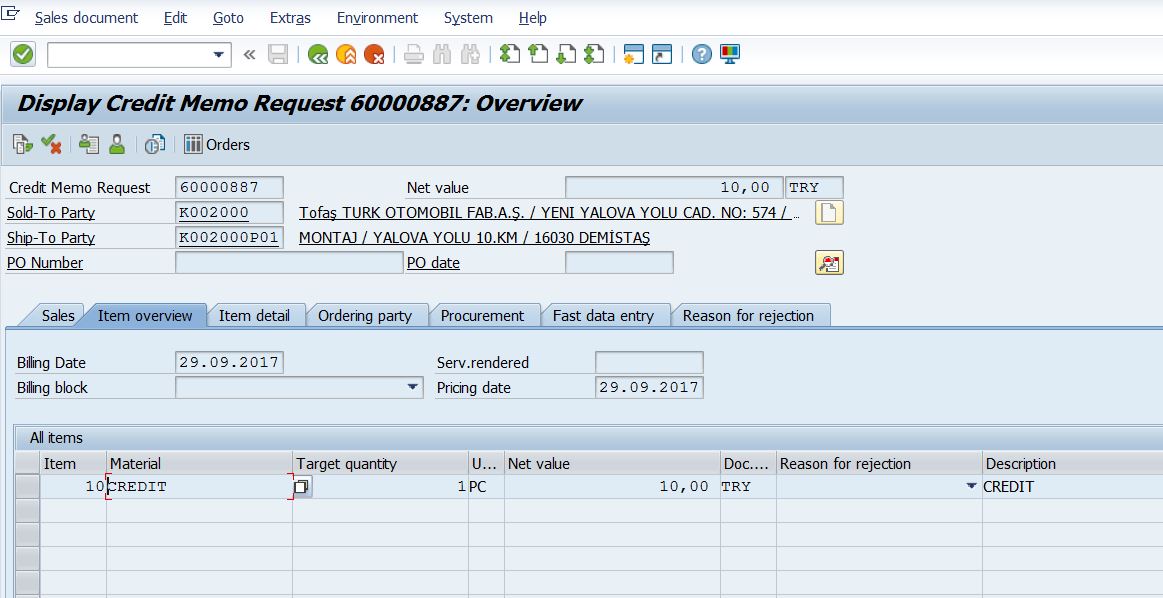Image resolution: width=1163 pixels, height=598 pixels.
Task: Click the Save icon in the toolbar
Action: [278, 54]
